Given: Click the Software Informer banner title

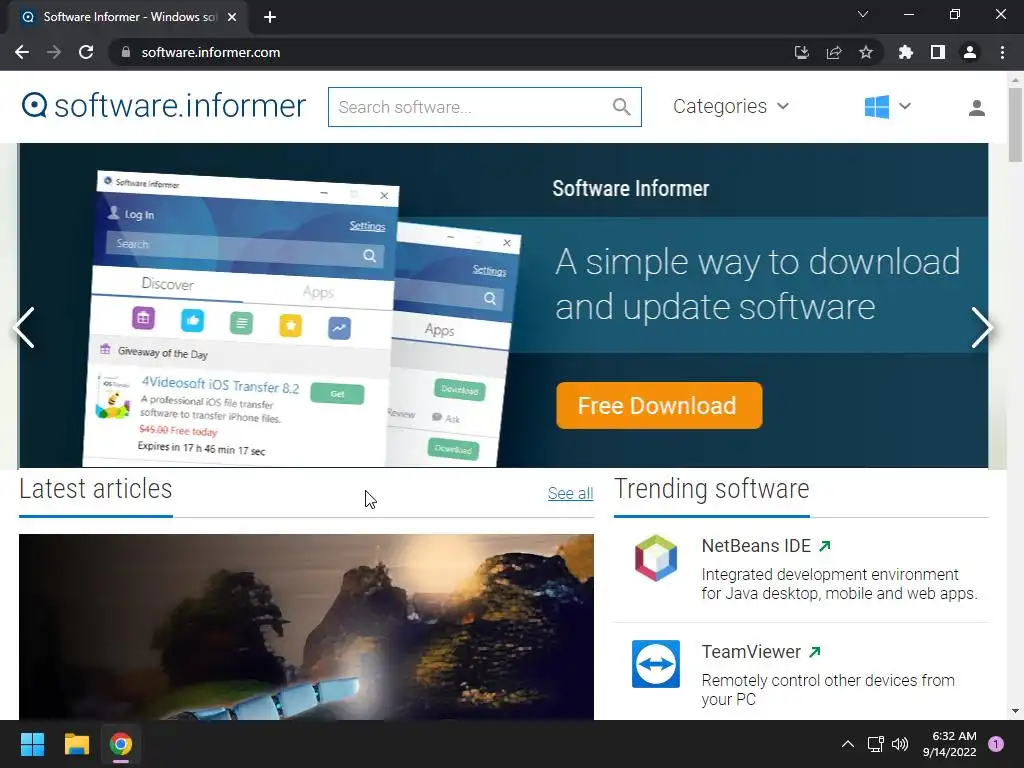Looking at the screenshot, I should [x=630, y=189].
